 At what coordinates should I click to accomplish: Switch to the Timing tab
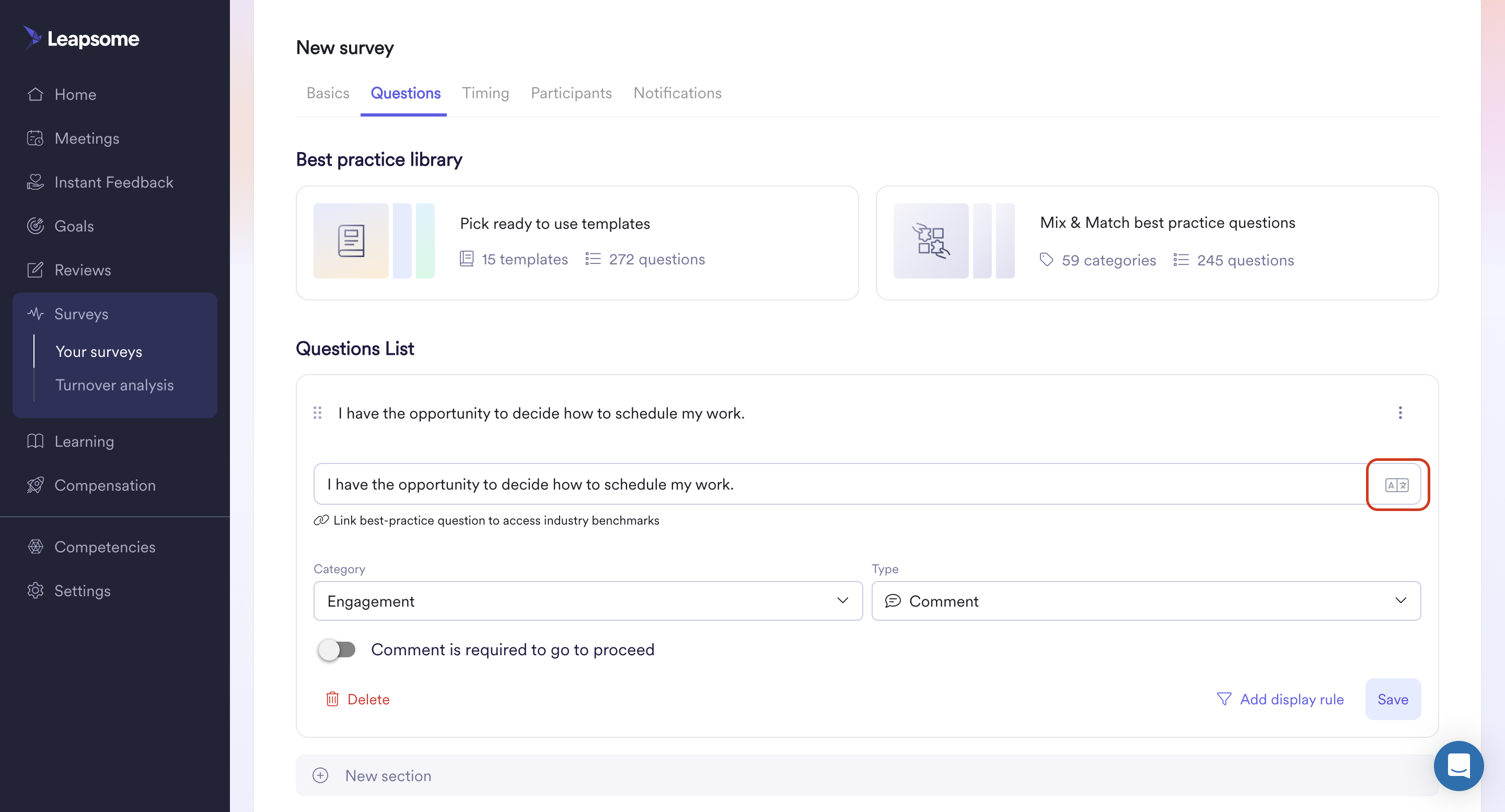[485, 93]
